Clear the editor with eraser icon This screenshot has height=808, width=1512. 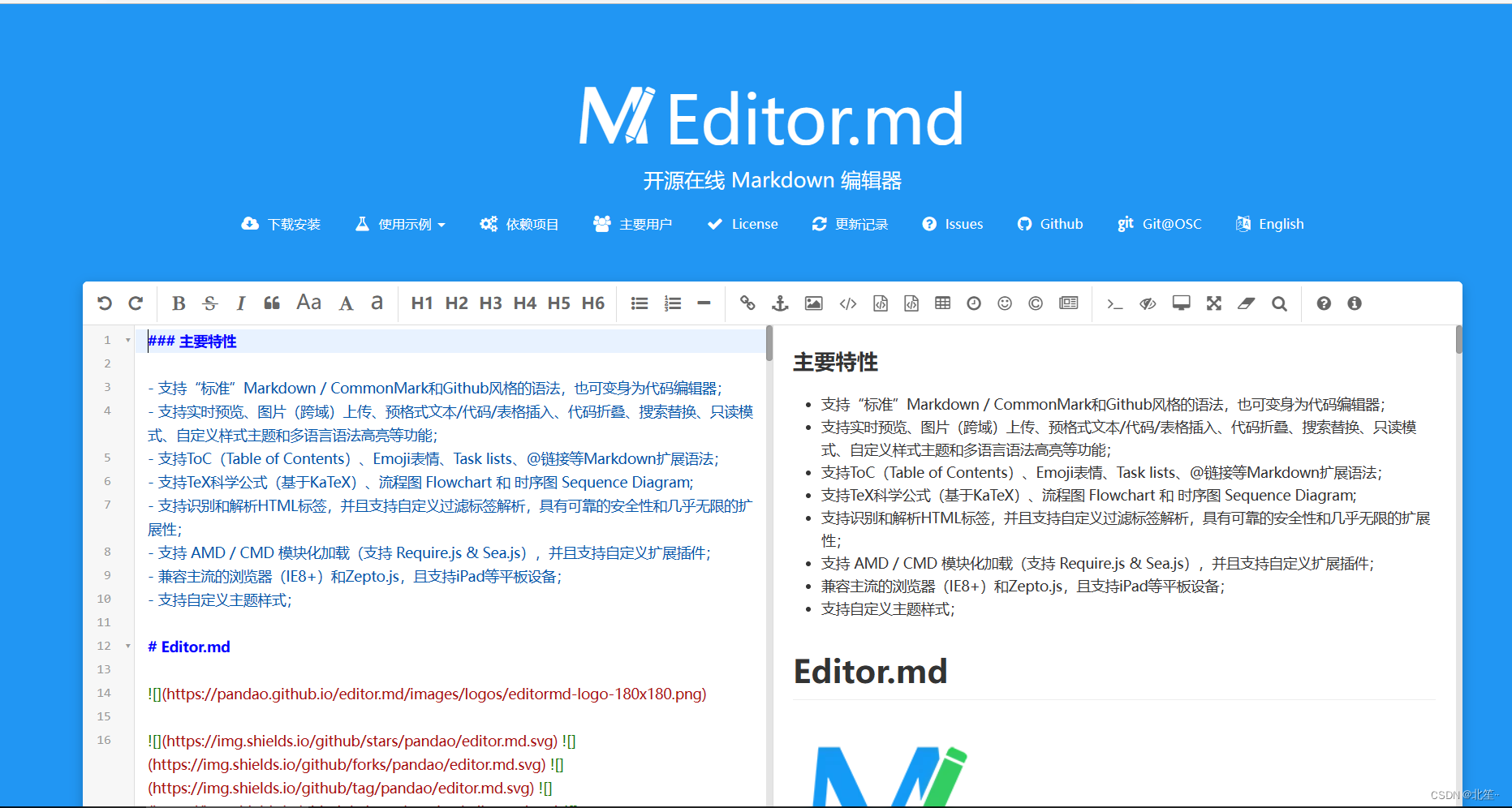tap(1246, 303)
